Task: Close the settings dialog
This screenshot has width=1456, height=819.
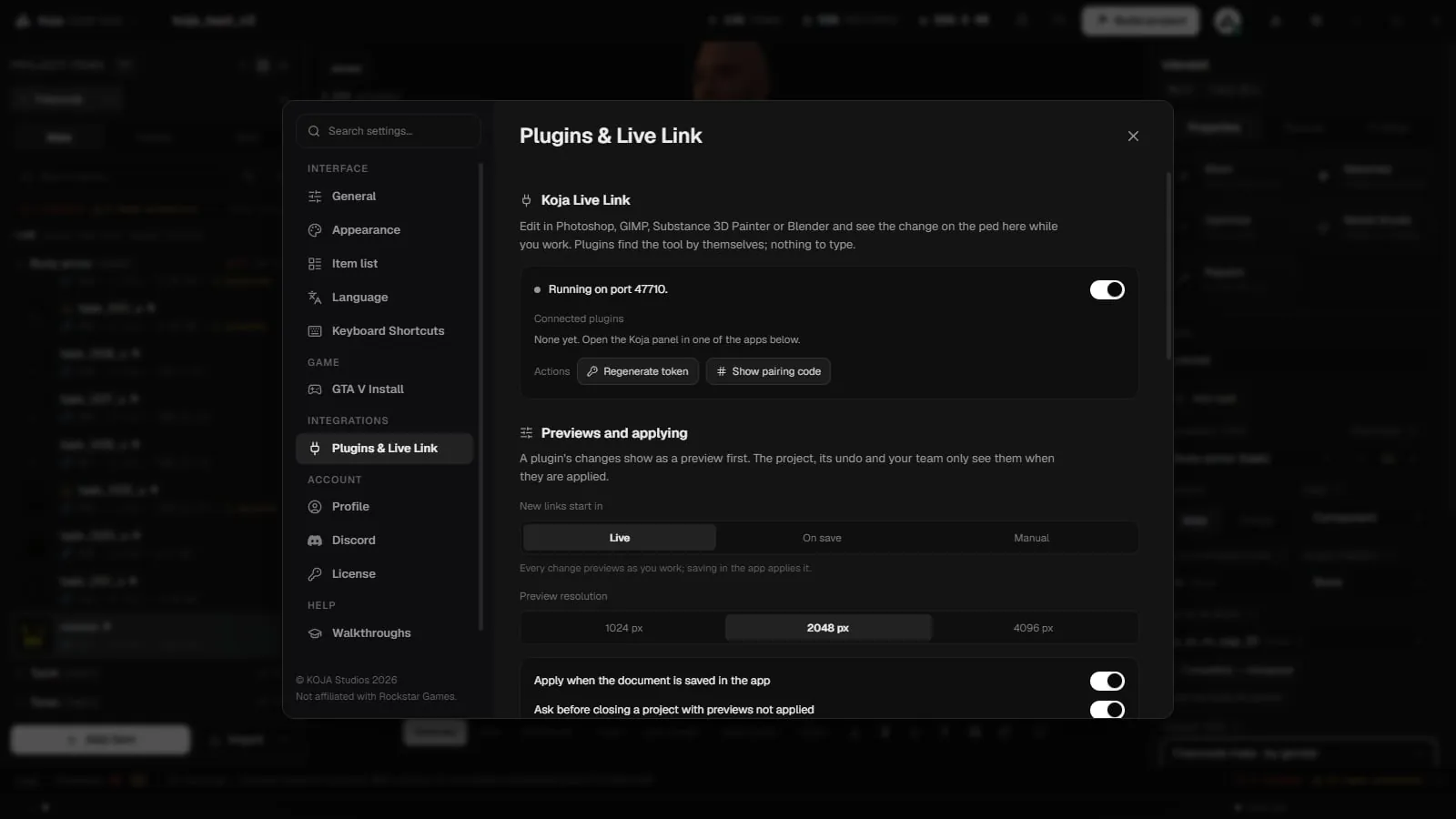Action: pyautogui.click(x=1133, y=136)
